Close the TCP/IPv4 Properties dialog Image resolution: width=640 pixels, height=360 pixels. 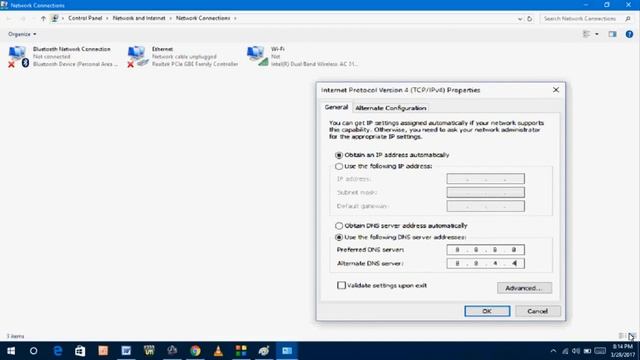click(556, 90)
